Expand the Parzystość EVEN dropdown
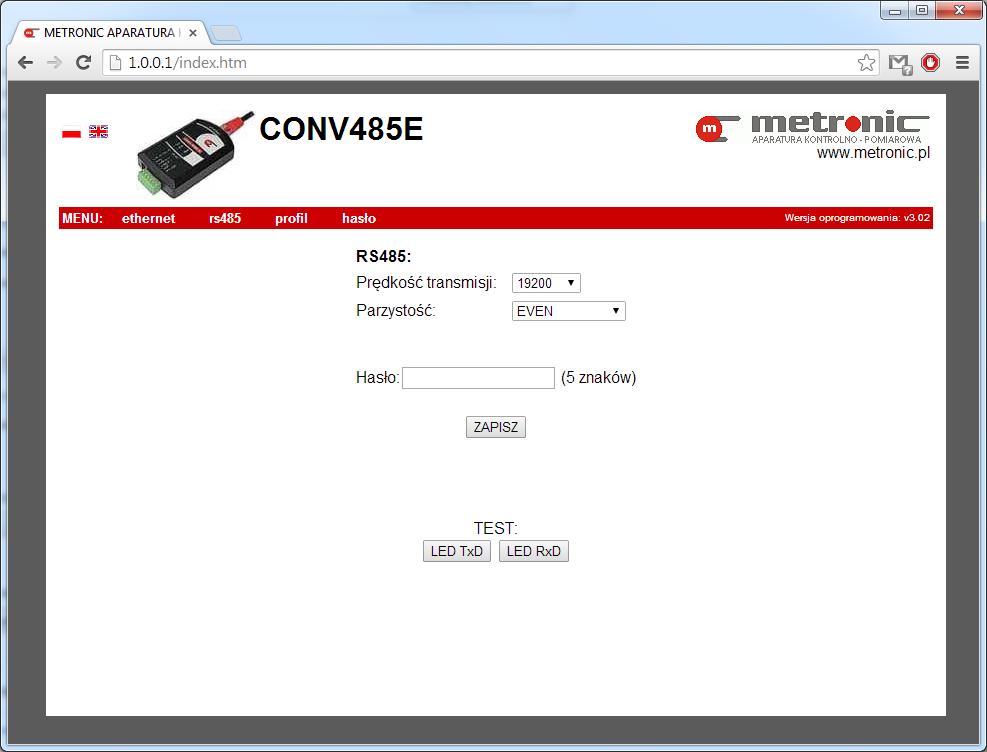The image size is (987, 752). pyautogui.click(x=568, y=311)
